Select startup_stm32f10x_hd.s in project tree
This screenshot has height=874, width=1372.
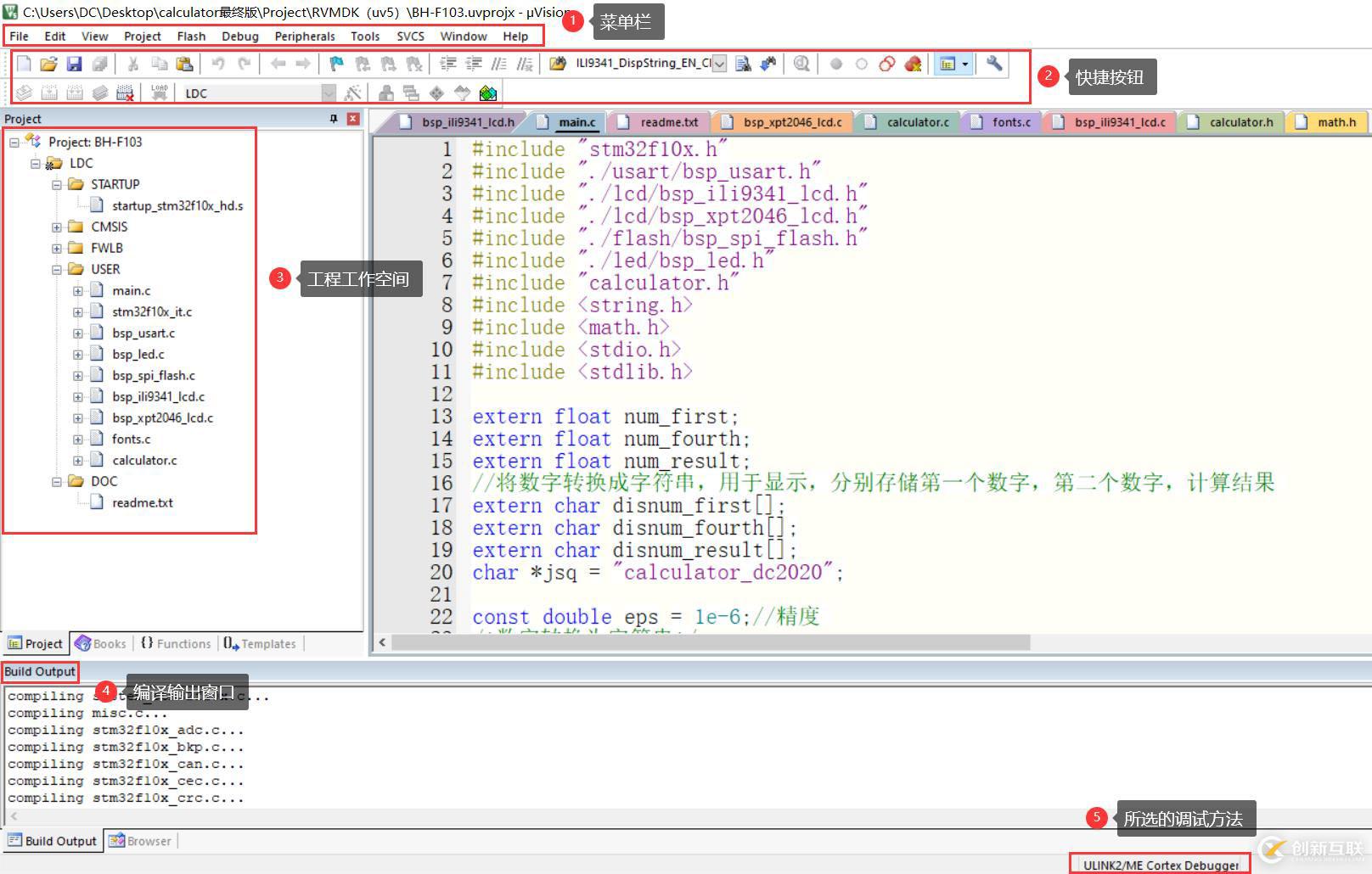pos(177,205)
